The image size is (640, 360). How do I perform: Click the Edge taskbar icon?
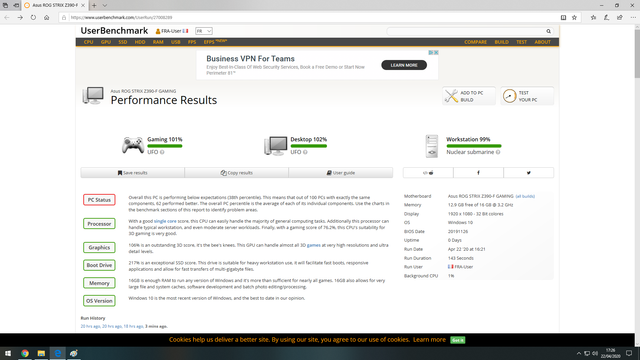coord(58,353)
